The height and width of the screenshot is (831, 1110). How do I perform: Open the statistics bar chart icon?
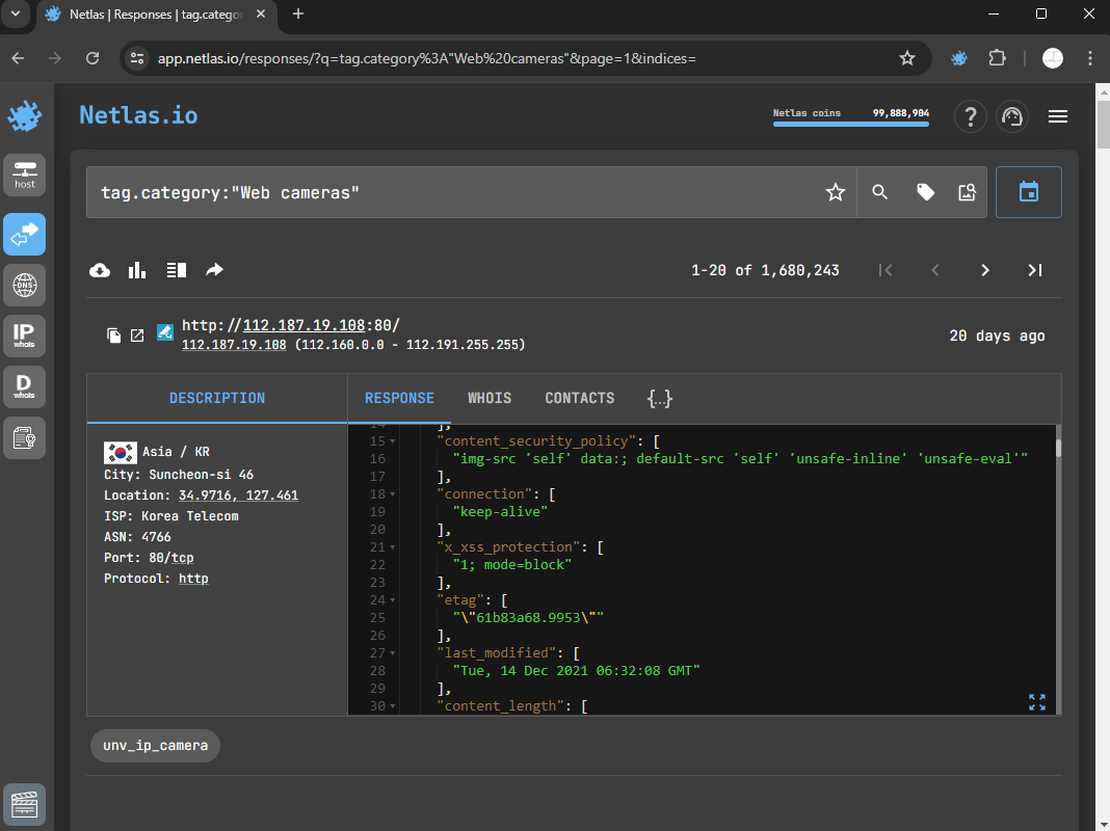pyautogui.click(x=137, y=270)
